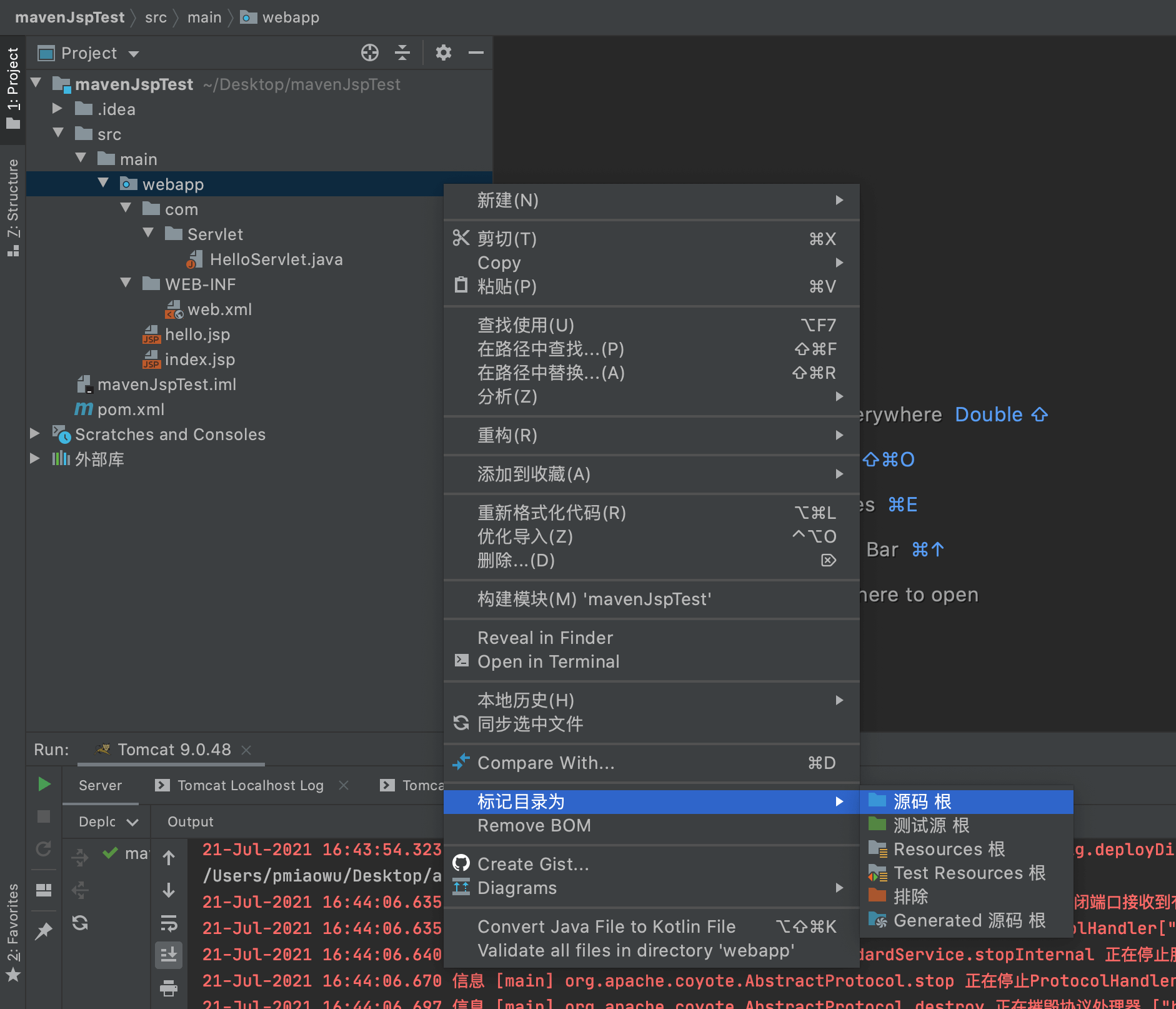Collapse the Servlet folder arrow
1176x1009 pixels.
tap(149, 233)
